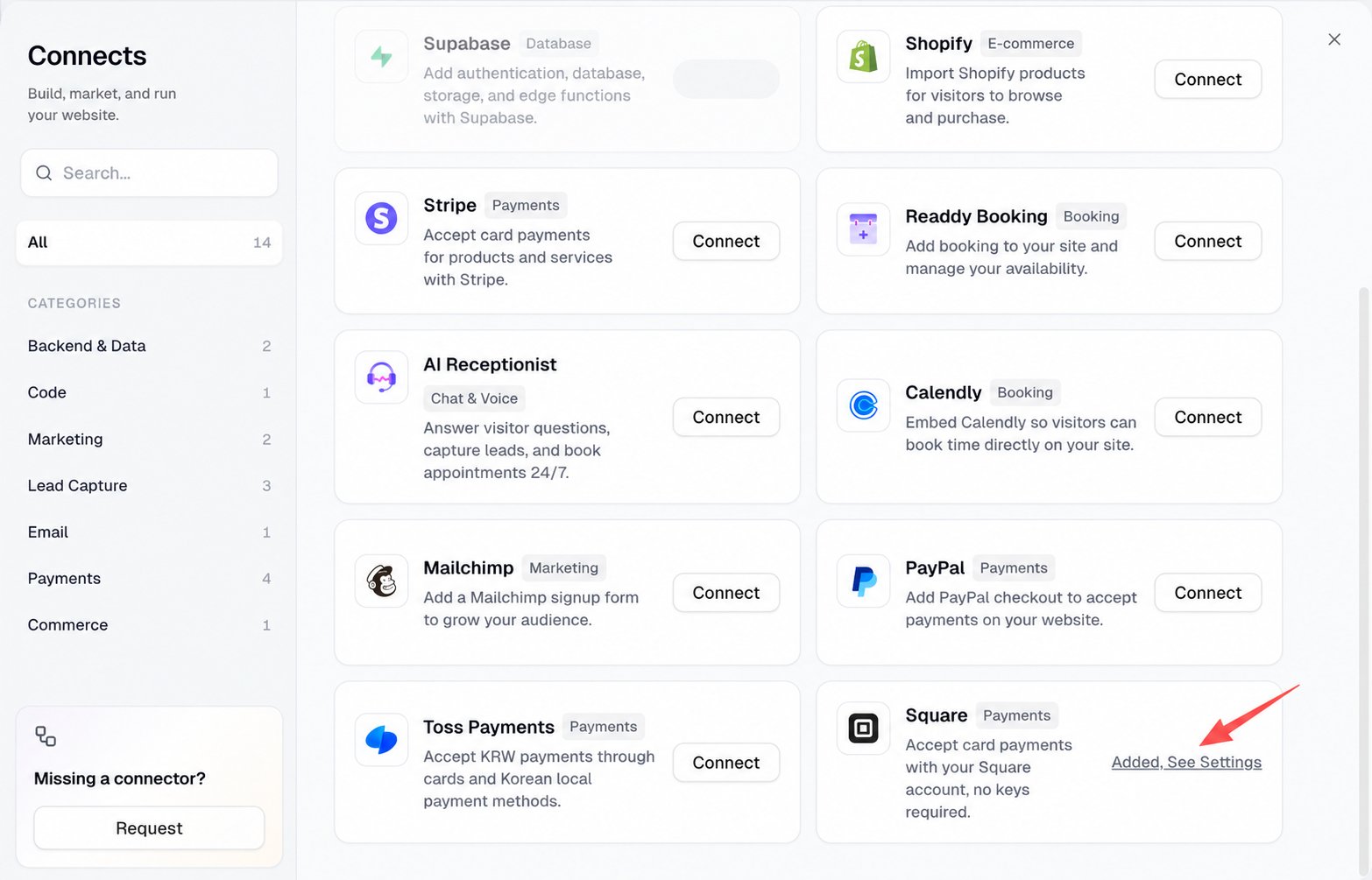This screenshot has height=880, width=1372.
Task: Filter by Payments category
Action: [x=149, y=578]
